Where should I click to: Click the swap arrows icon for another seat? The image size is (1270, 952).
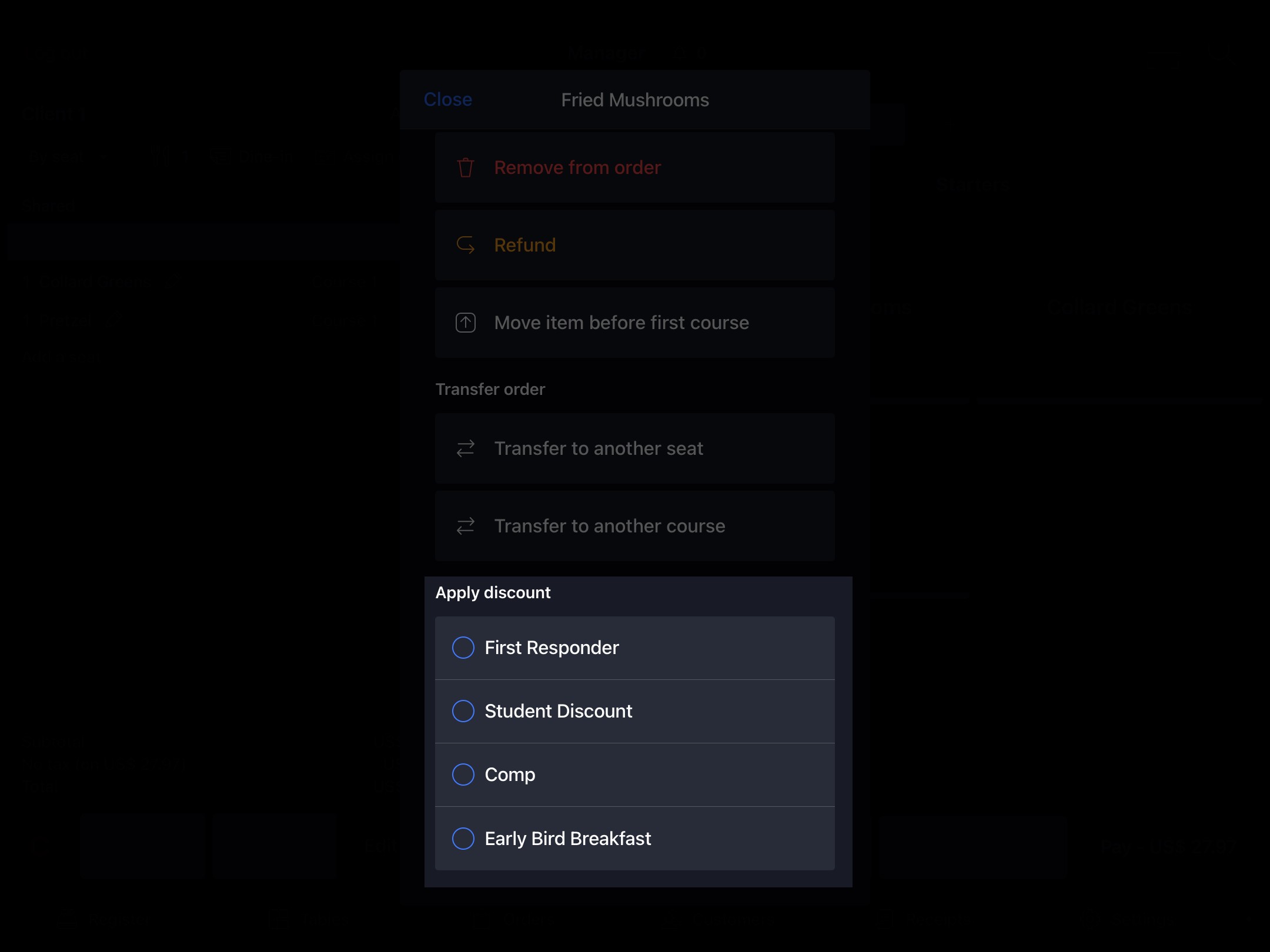[466, 448]
